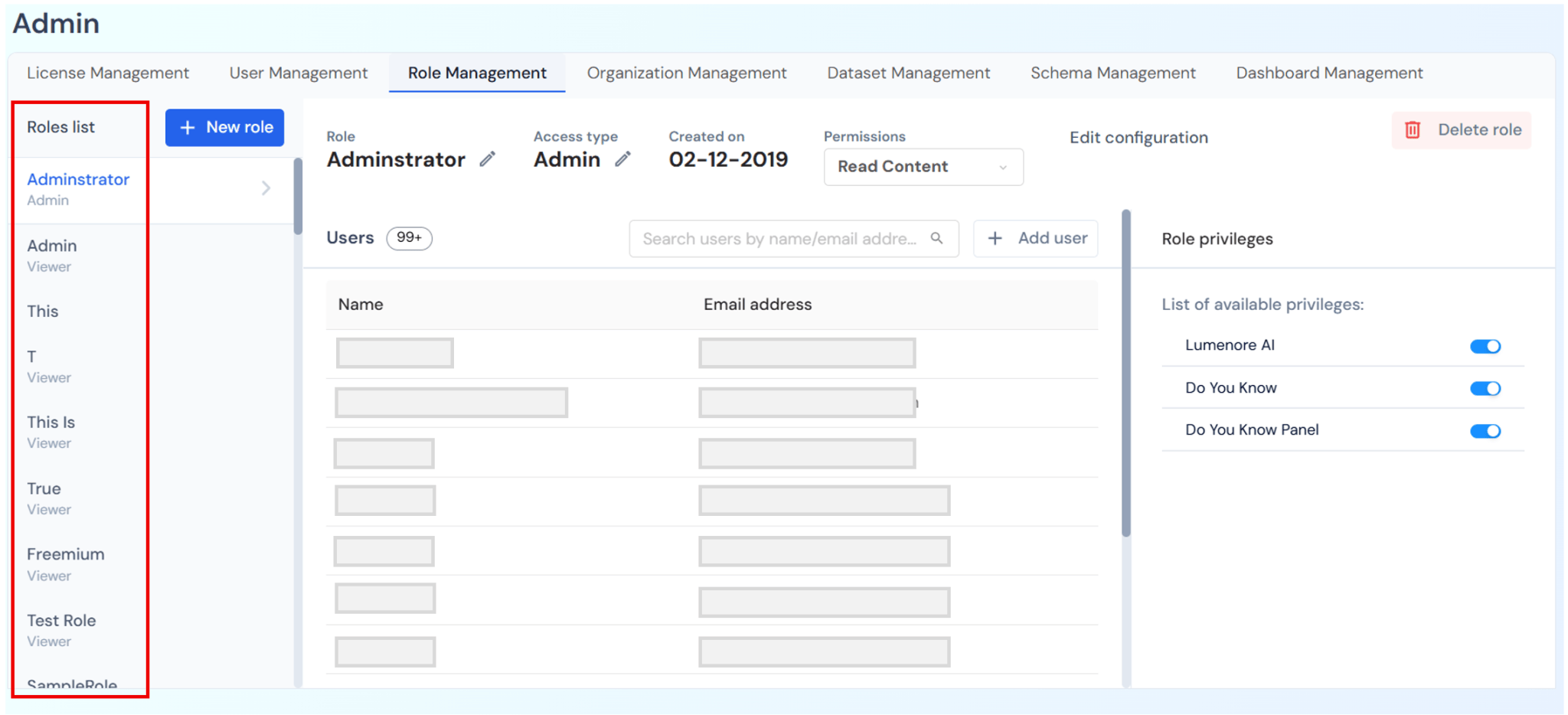Expand the Adminstrator role chevron
The width and height of the screenshot is (1568, 715).
tap(266, 188)
